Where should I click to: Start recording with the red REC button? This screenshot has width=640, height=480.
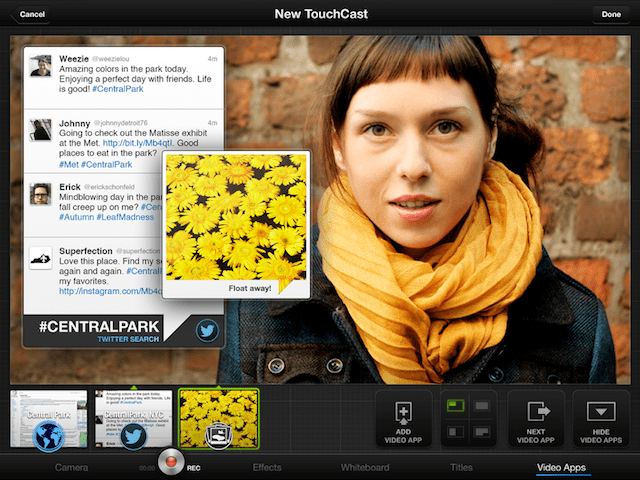tap(171, 462)
